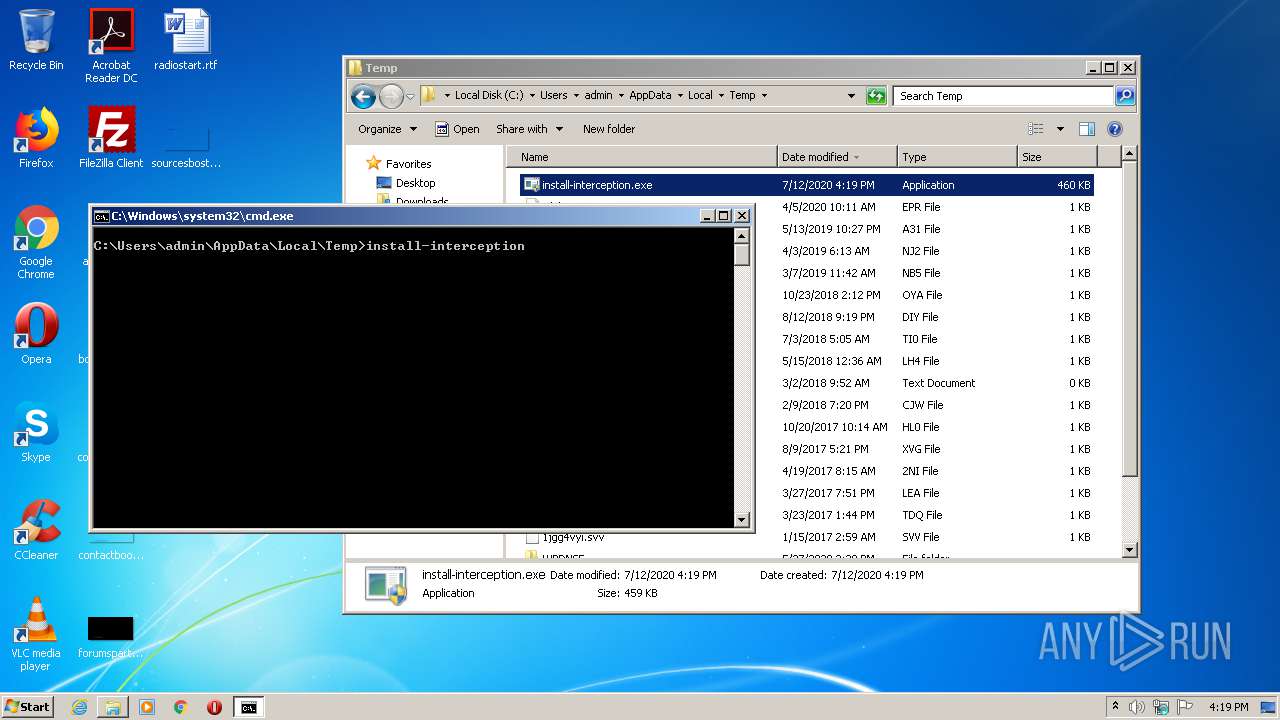Select the Skype desktop shortcut
The height and width of the screenshot is (720, 1280).
pos(36,432)
